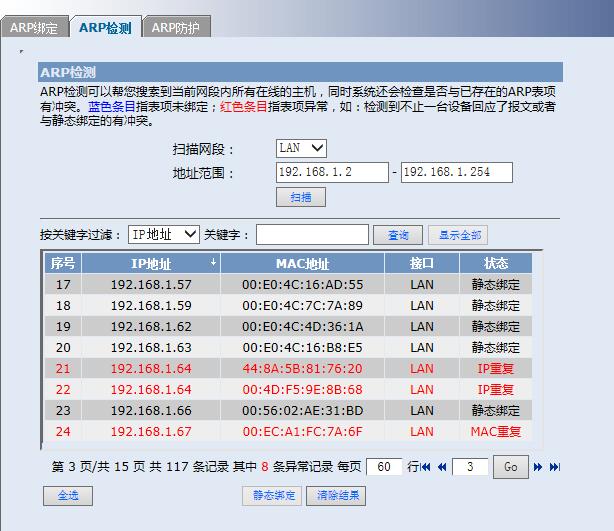Click MAC address 00:EC:A1:FC:7A:6F
Image resolution: width=614 pixels, height=531 pixels.
pyautogui.click(x=302, y=432)
